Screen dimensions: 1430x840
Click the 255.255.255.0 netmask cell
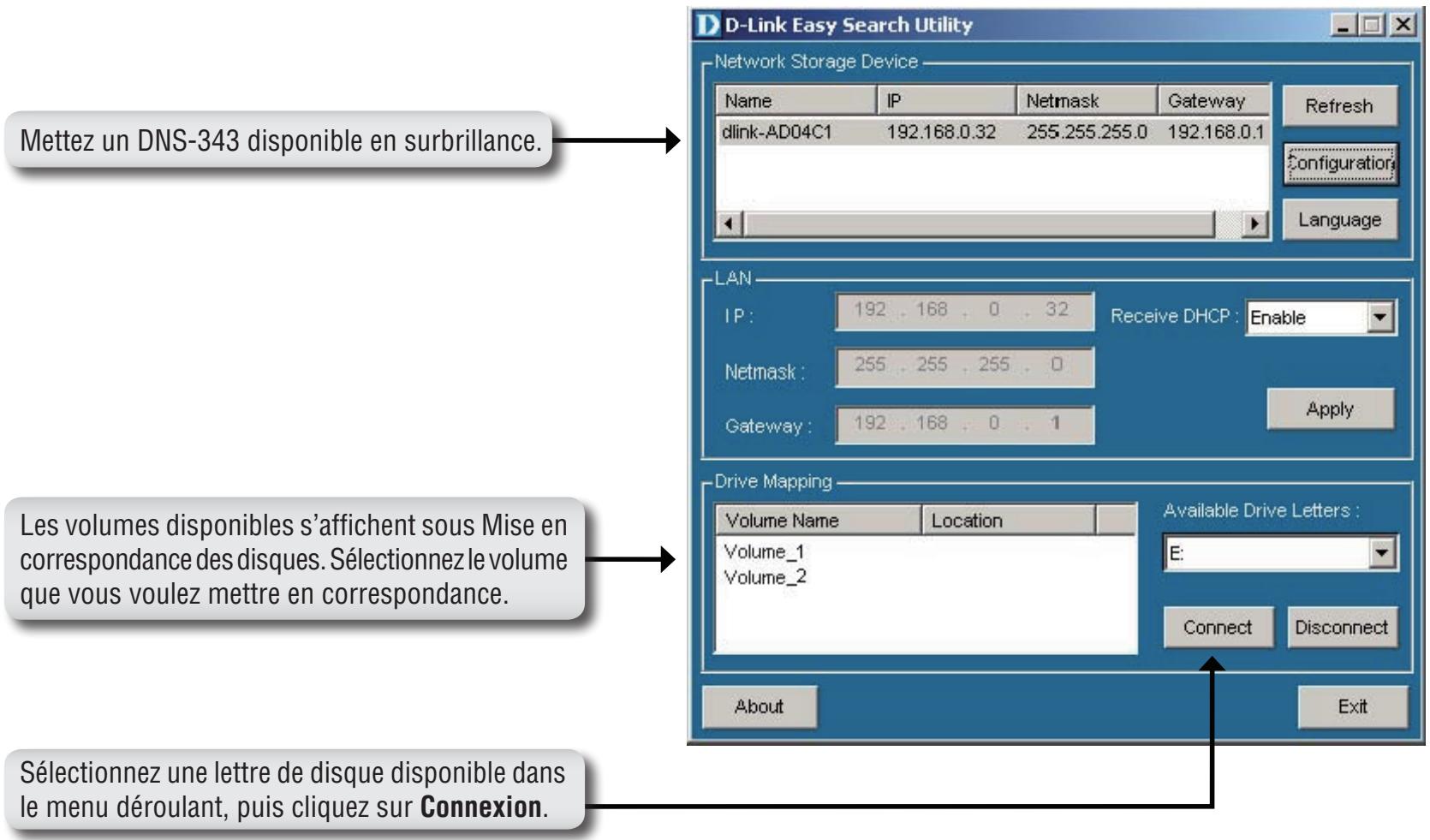[1087, 133]
